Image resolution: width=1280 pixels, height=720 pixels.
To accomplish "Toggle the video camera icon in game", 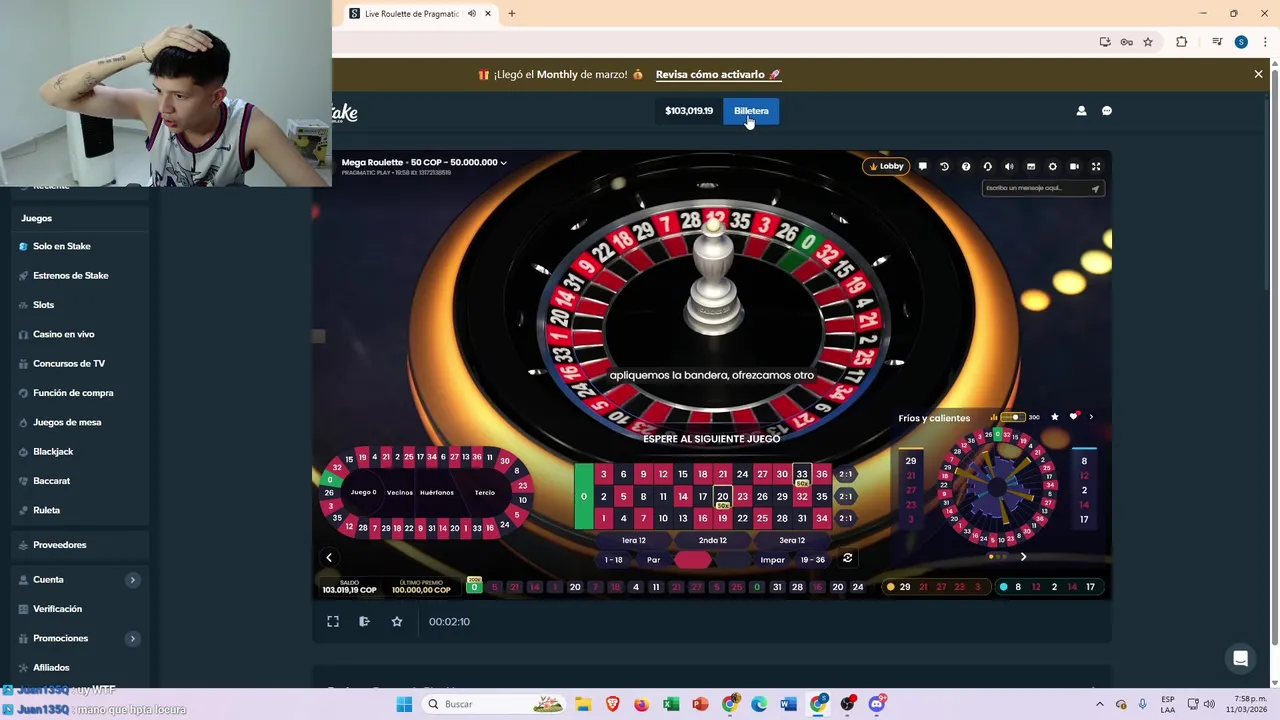I will click(x=1074, y=167).
